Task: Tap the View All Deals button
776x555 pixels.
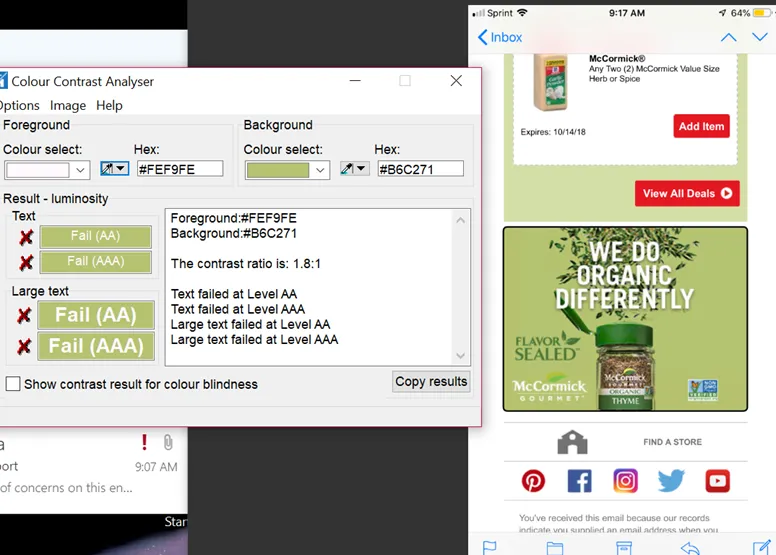Action: tap(687, 194)
